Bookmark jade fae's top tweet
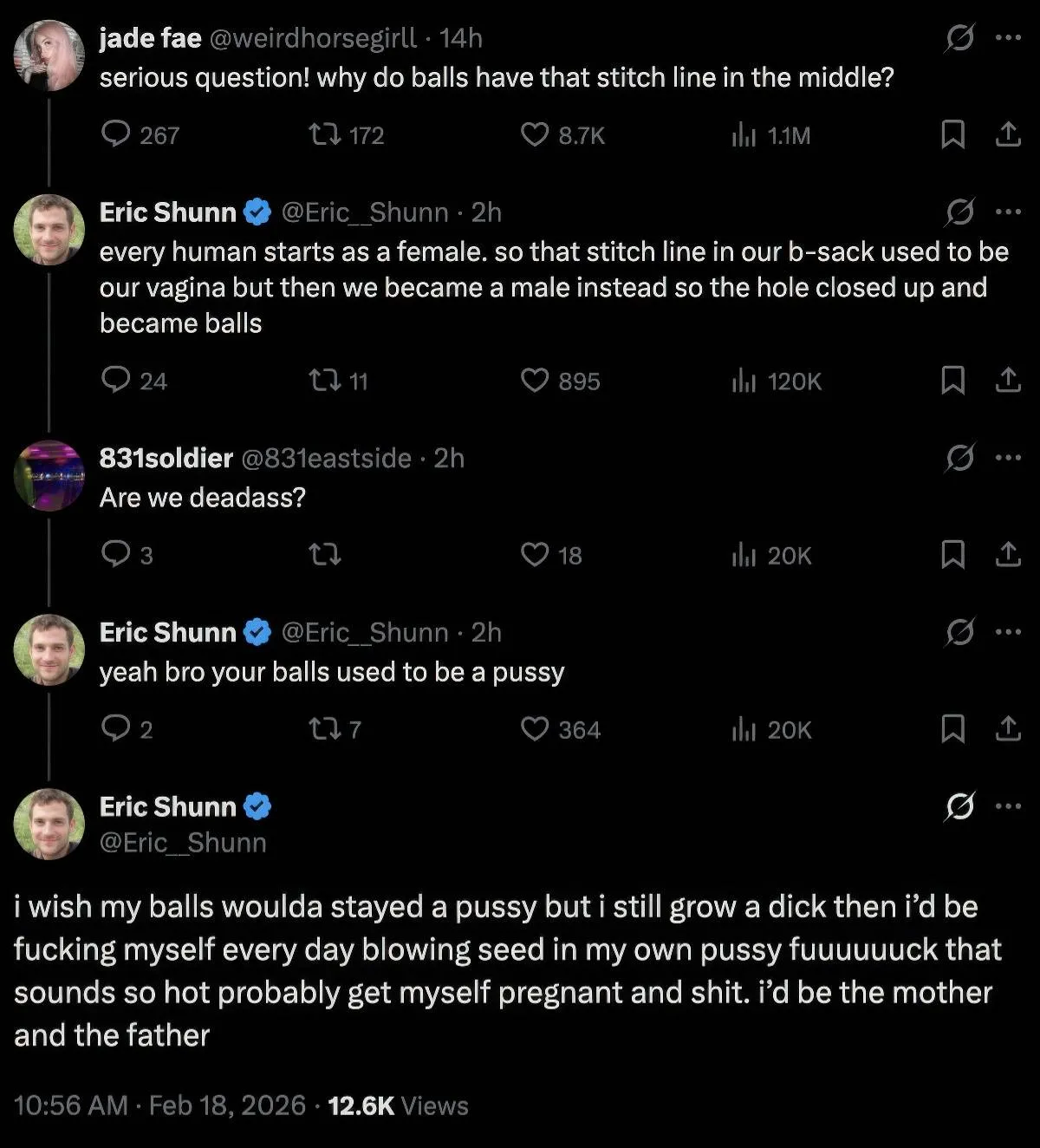The image size is (1040, 1148). pos(952,134)
